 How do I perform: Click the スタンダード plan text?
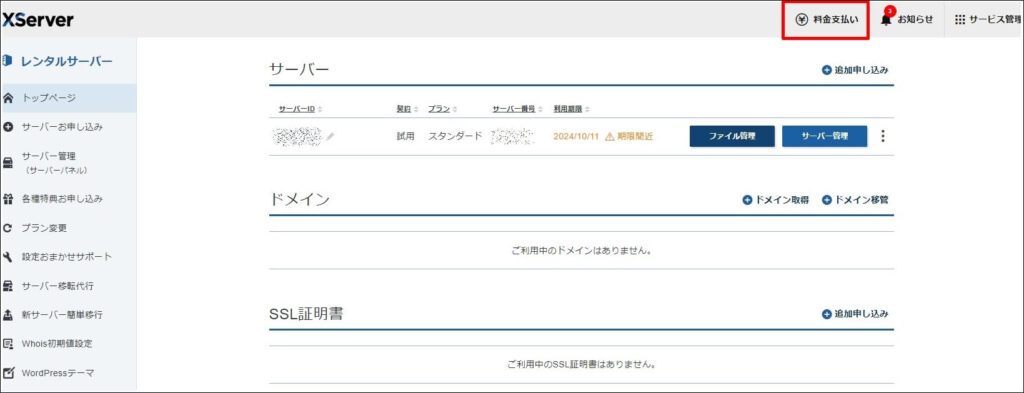coord(455,136)
